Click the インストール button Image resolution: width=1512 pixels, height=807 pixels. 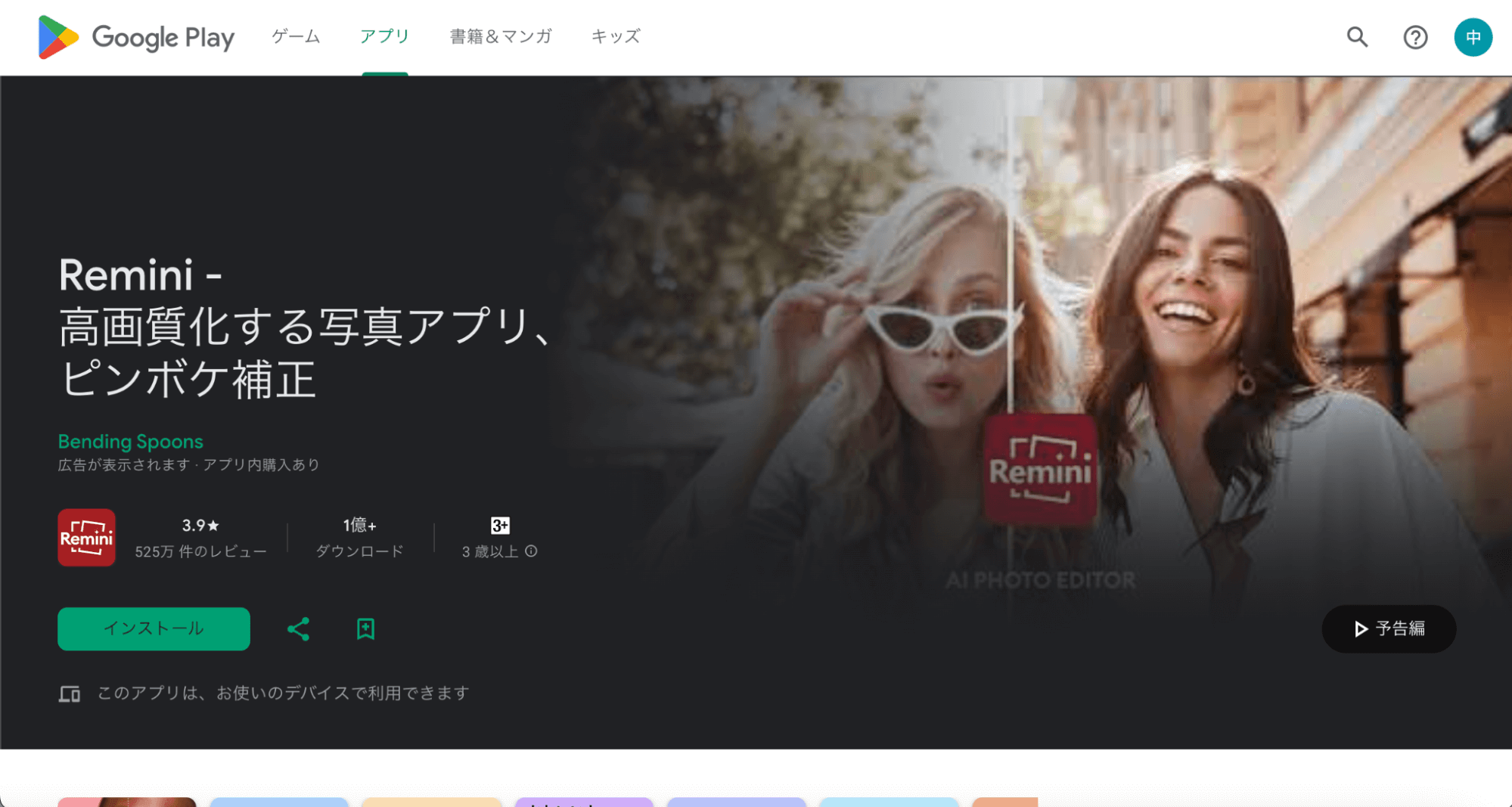point(154,629)
